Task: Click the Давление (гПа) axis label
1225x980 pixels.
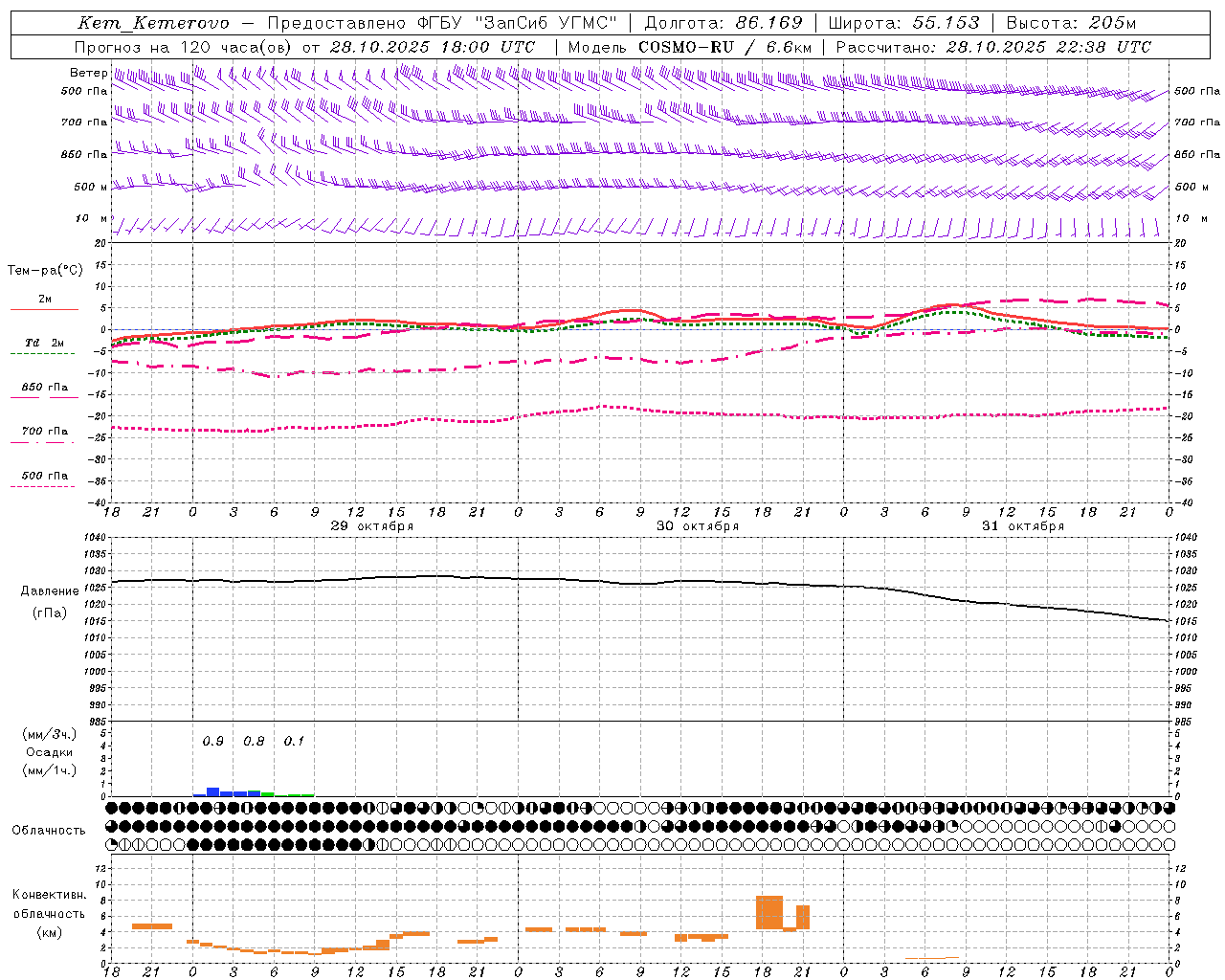Action: (x=50, y=602)
